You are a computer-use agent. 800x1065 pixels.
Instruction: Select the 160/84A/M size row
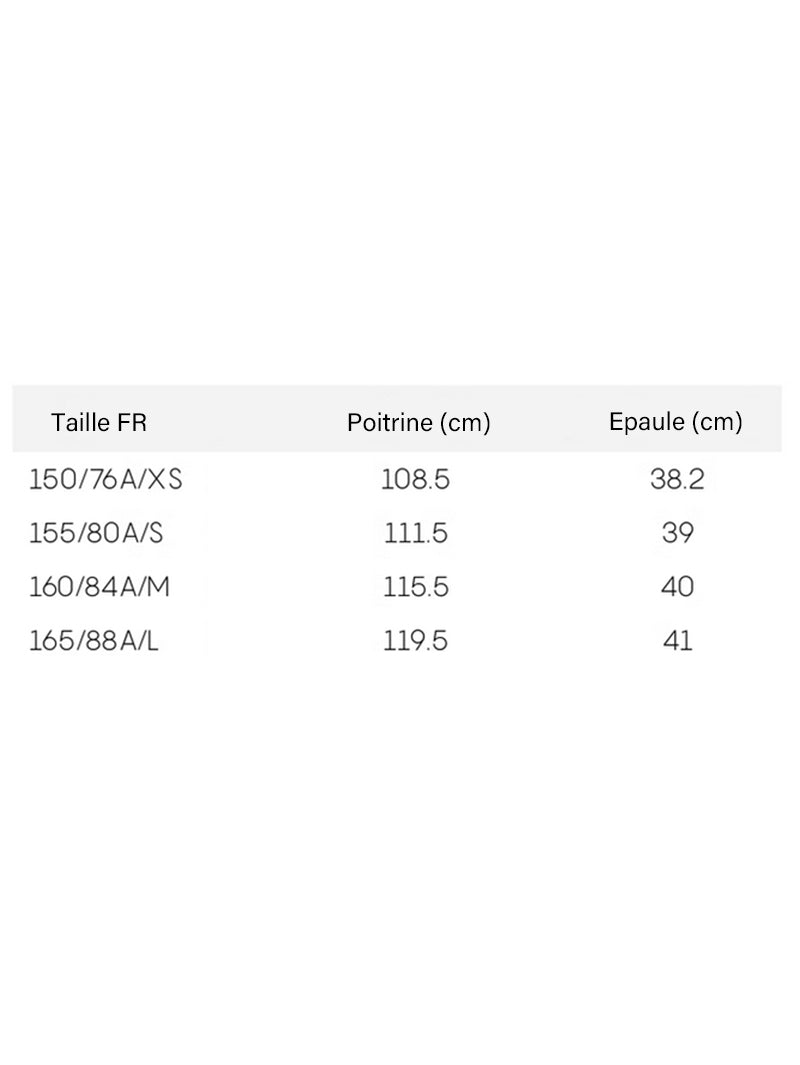click(x=397, y=587)
